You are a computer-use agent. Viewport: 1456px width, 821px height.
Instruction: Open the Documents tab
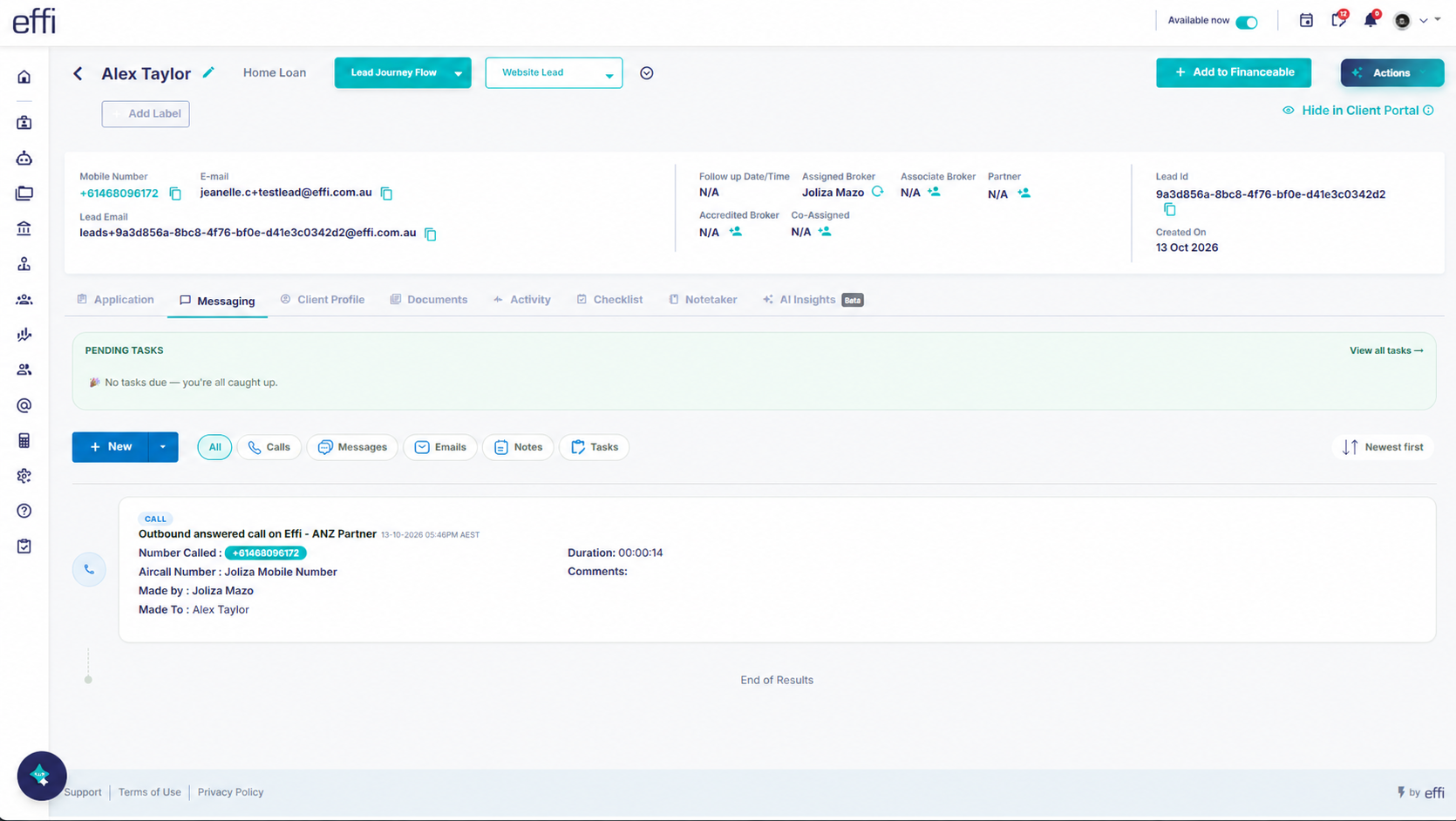(429, 300)
